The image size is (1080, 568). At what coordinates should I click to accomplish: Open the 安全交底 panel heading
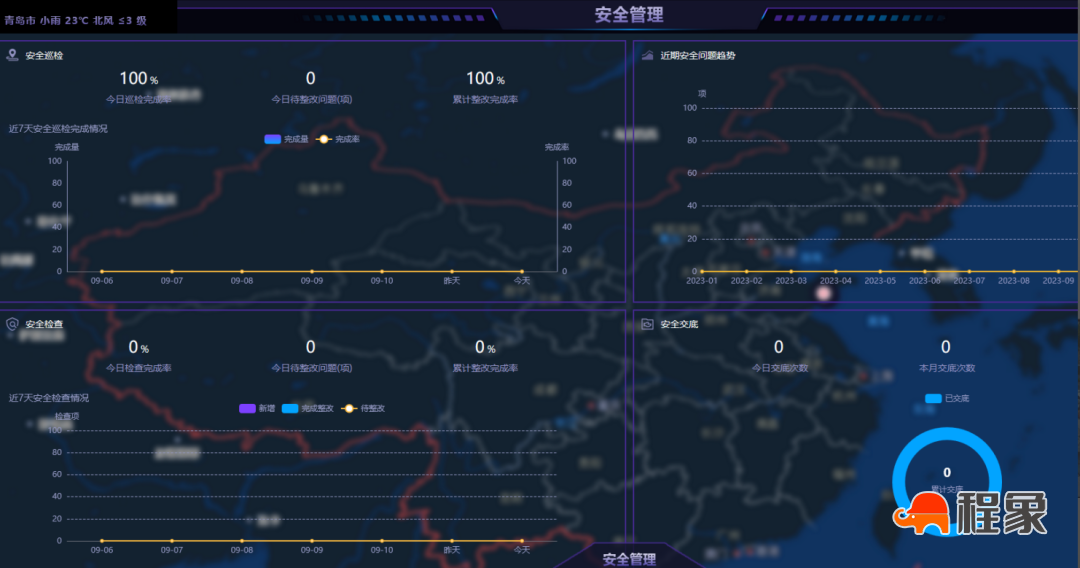tap(679, 324)
